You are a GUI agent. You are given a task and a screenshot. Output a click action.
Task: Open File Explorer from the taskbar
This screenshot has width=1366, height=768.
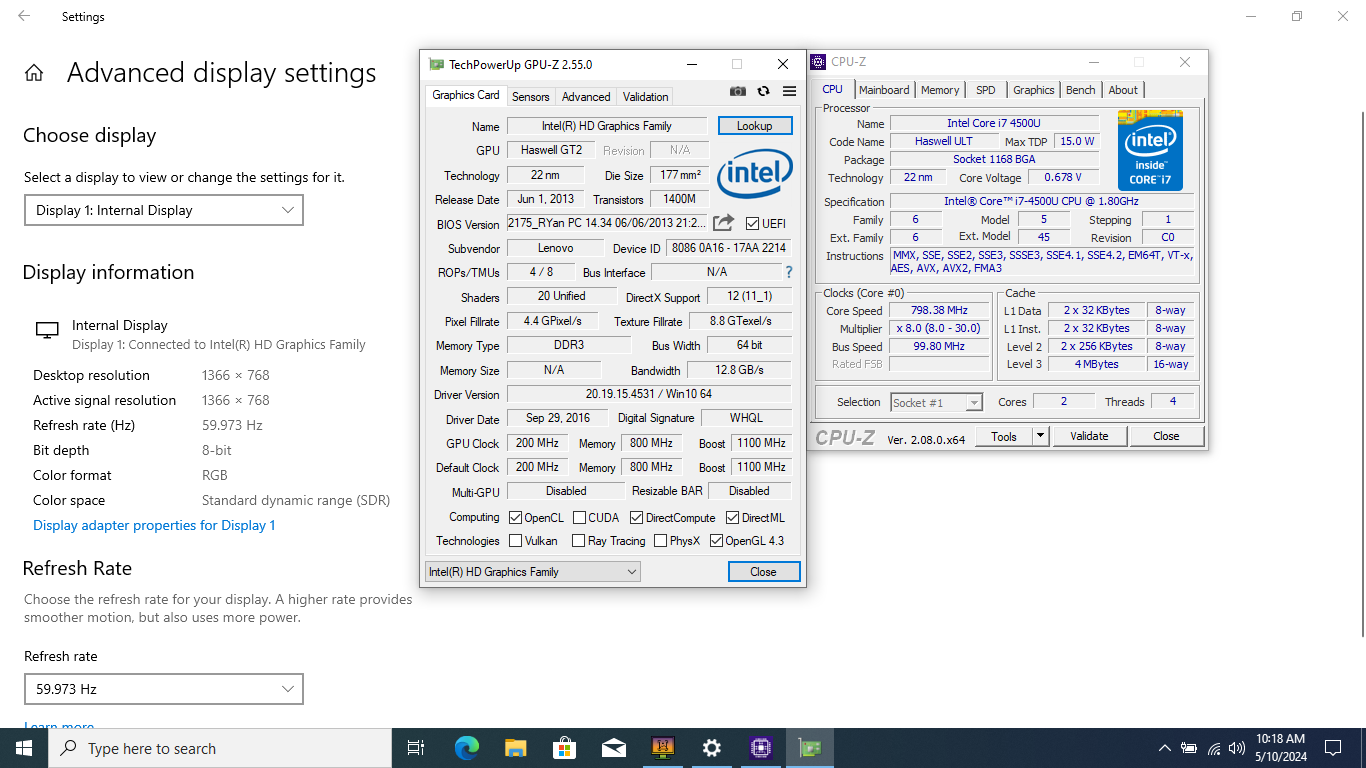[x=515, y=748]
